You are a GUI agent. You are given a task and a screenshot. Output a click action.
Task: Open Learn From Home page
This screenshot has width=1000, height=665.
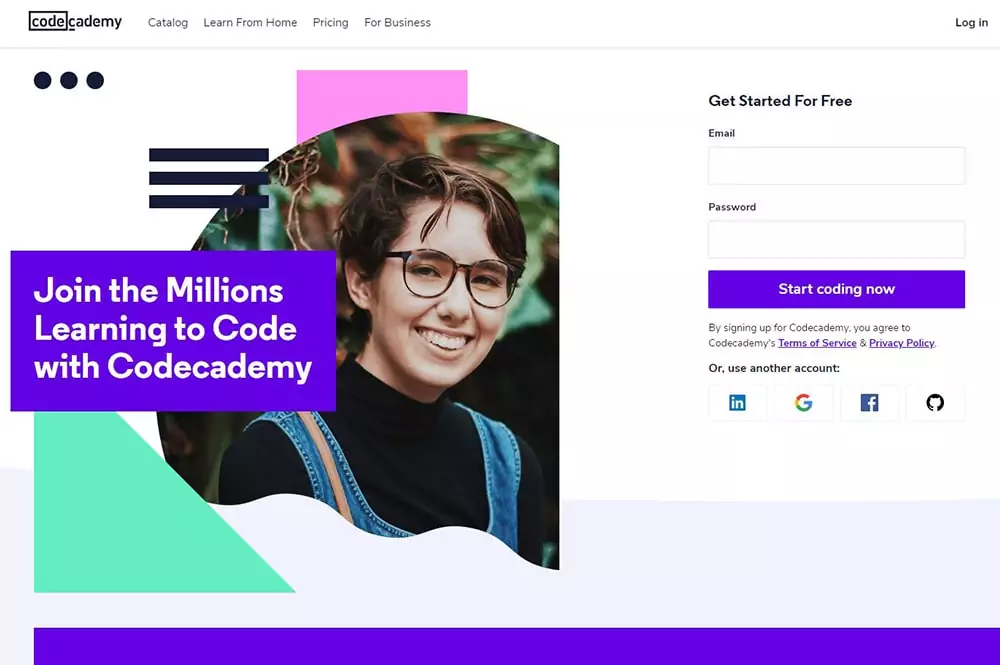(250, 22)
